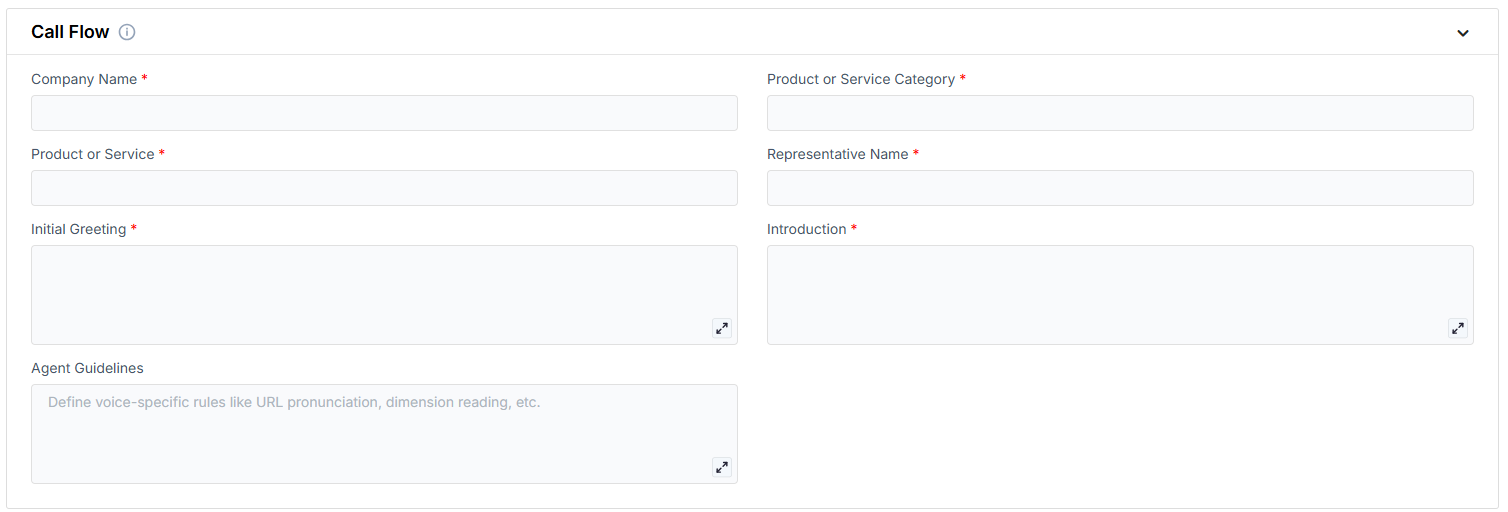Click the Initial Greeting label
The width and height of the screenshot is (1508, 512).
click(x=79, y=229)
